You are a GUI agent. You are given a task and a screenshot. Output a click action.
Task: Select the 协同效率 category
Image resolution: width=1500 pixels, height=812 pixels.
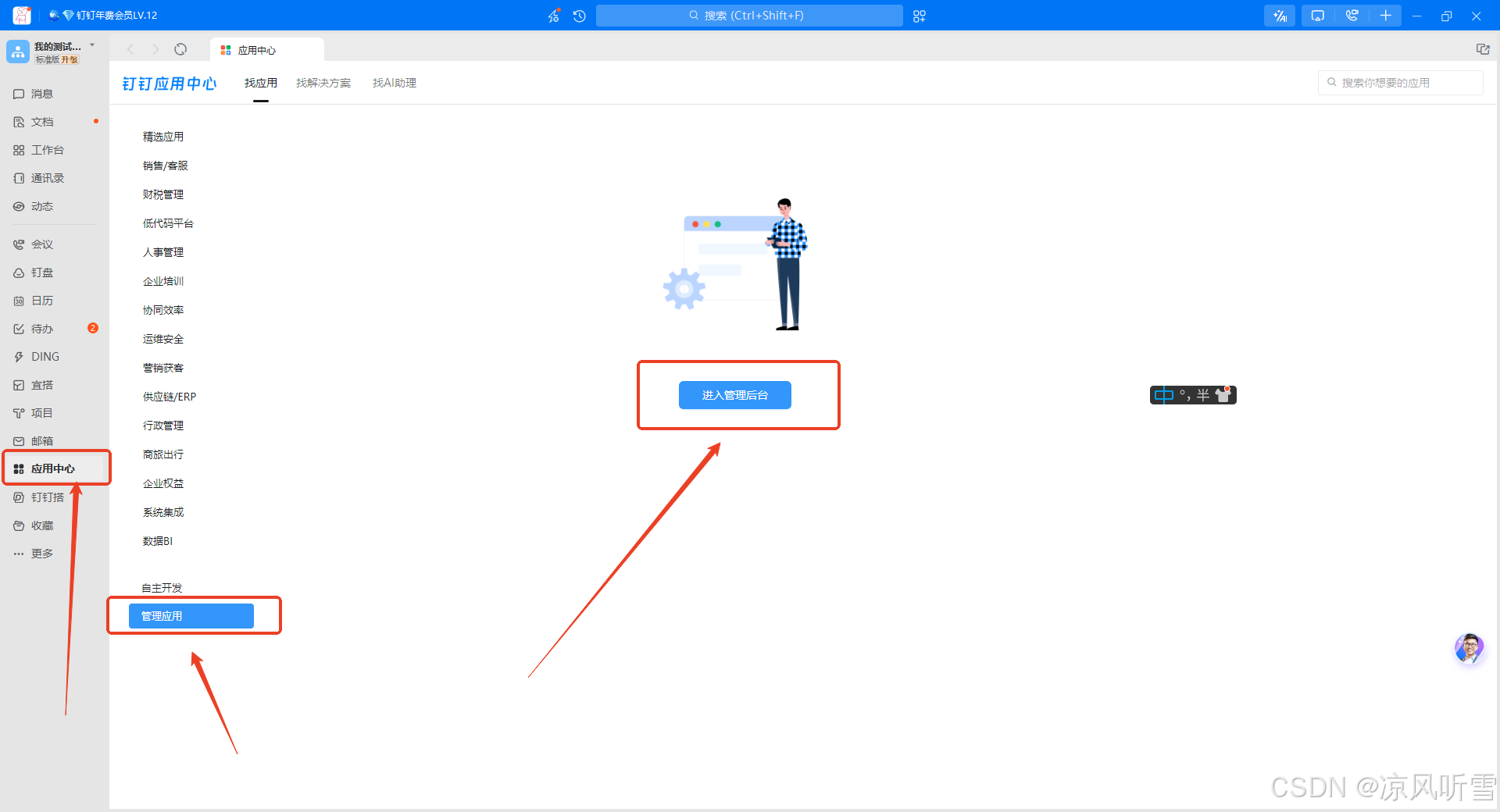(x=163, y=310)
